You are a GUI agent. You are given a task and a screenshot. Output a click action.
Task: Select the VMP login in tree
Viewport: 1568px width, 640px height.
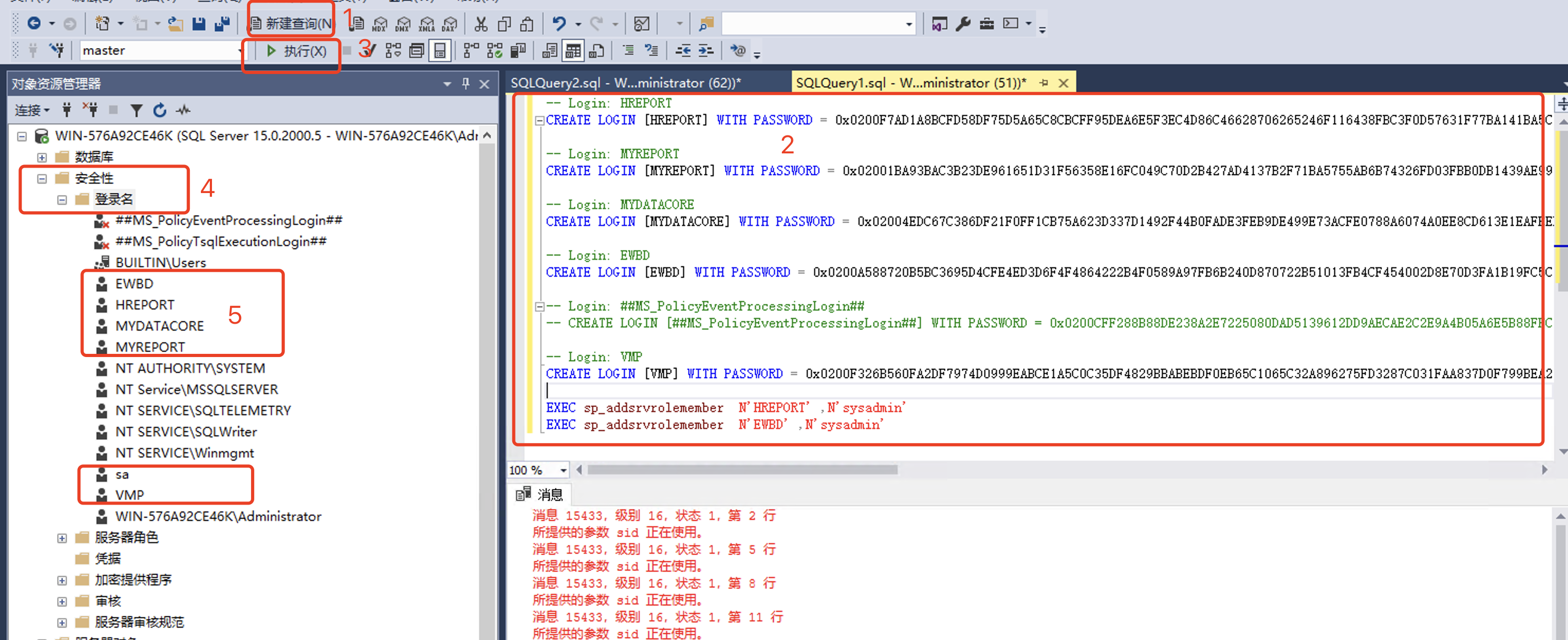point(130,495)
